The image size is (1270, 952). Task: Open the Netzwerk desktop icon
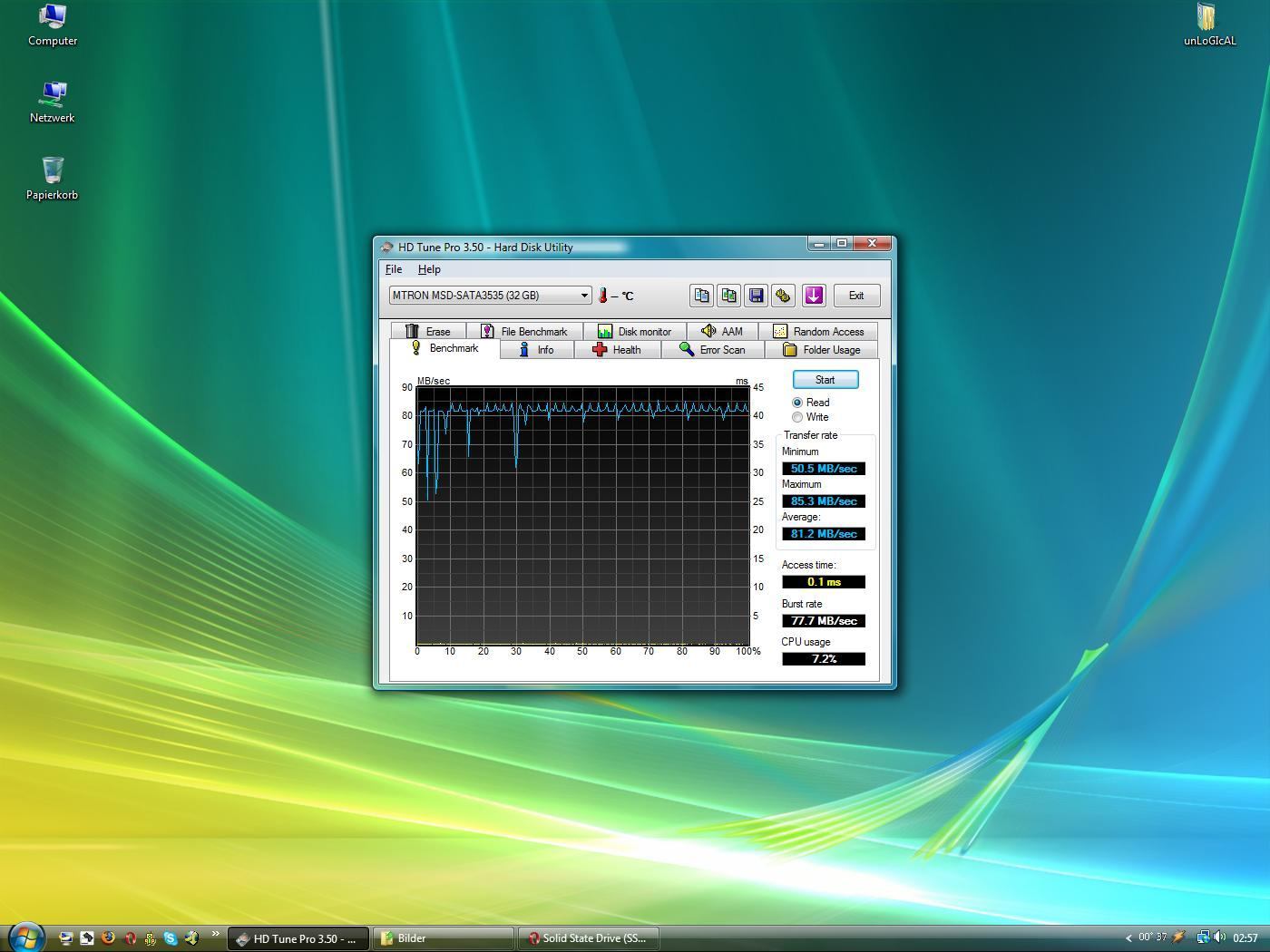tap(53, 102)
